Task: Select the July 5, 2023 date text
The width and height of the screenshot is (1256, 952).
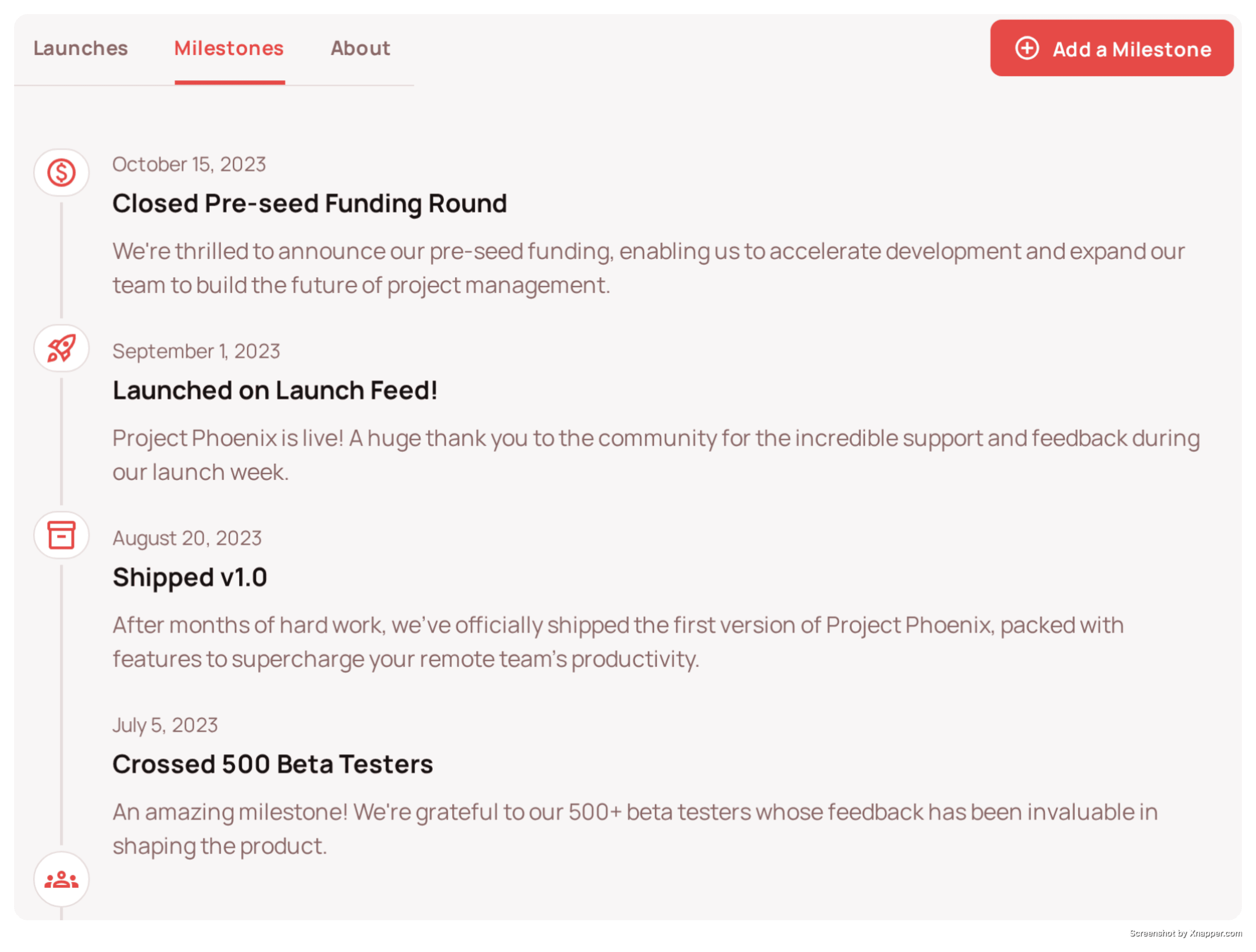Action: [165, 725]
